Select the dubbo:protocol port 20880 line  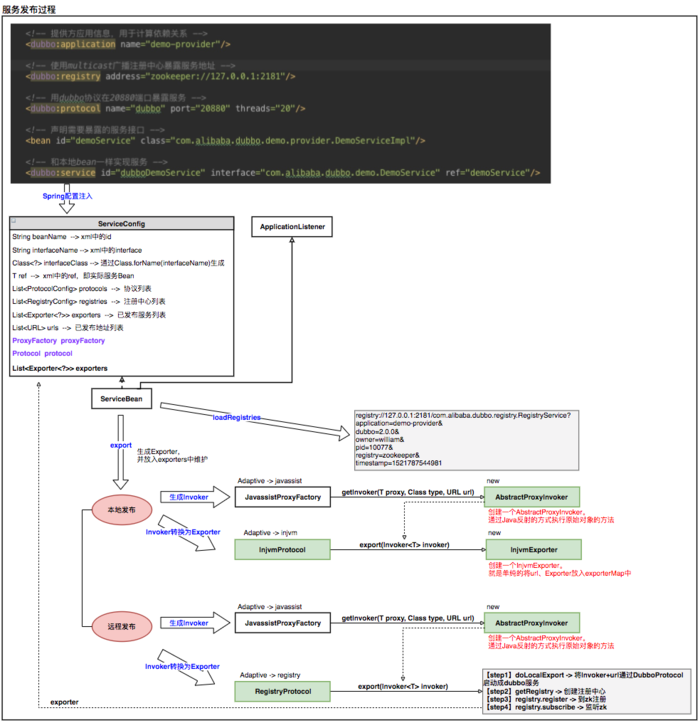(x=166, y=109)
